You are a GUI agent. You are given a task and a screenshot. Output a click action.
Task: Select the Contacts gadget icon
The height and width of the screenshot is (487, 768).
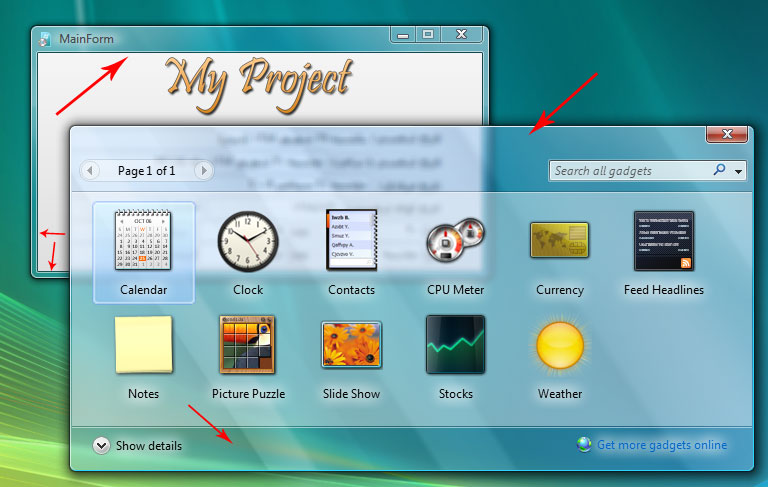pos(352,240)
